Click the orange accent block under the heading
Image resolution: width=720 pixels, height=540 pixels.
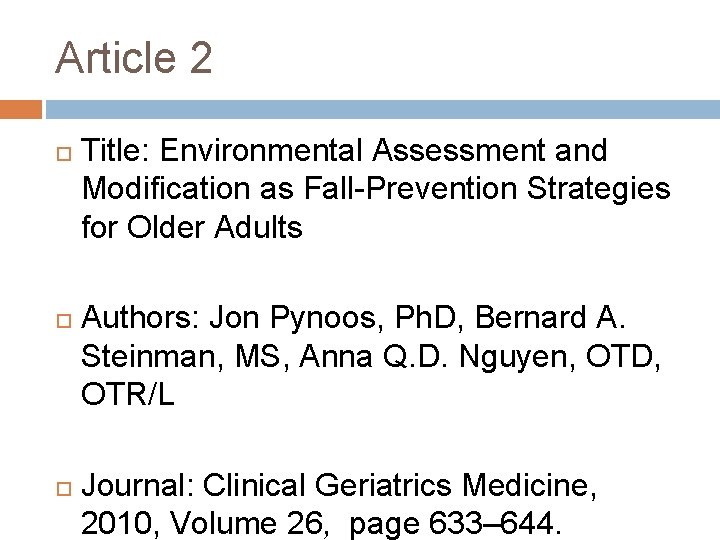click(x=21, y=109)
